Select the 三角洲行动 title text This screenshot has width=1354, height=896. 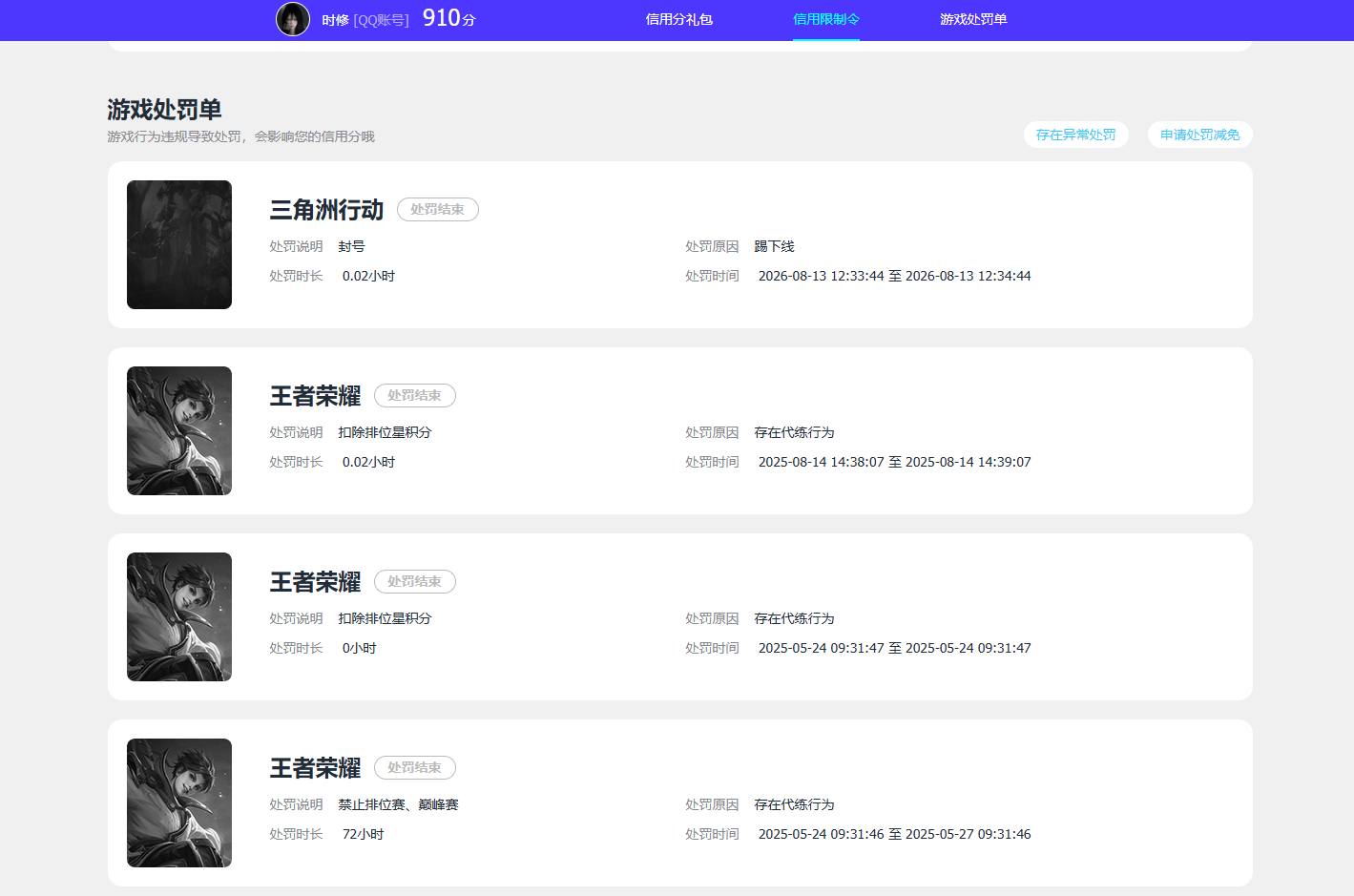pos(326,210)
